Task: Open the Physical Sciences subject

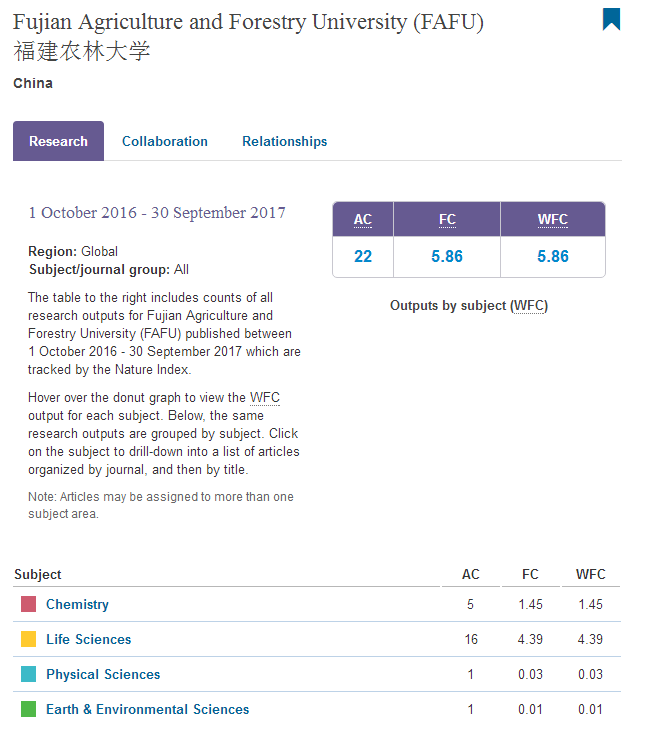Action: (x=103, y=675)
